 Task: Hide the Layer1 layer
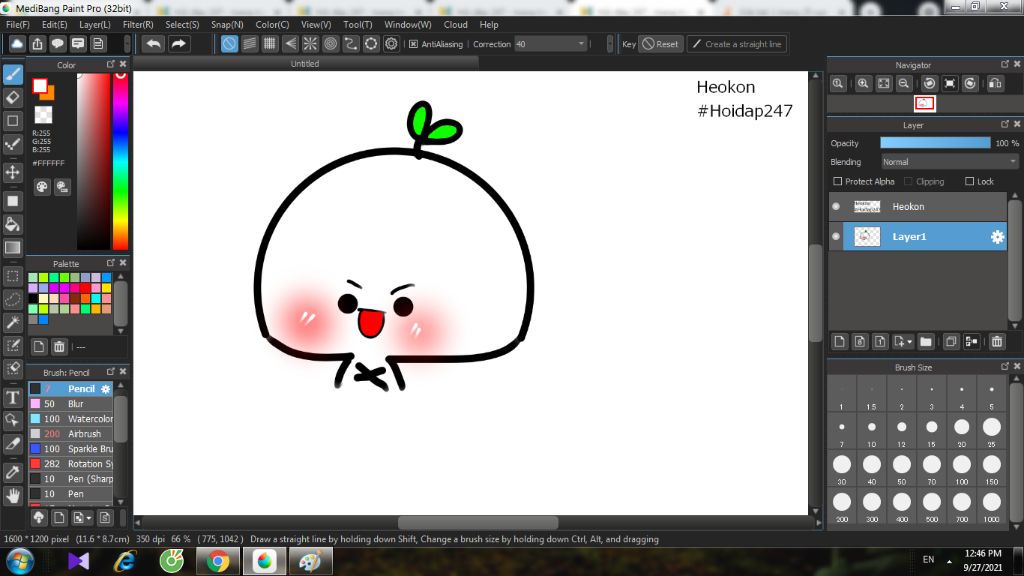point(836,236)
